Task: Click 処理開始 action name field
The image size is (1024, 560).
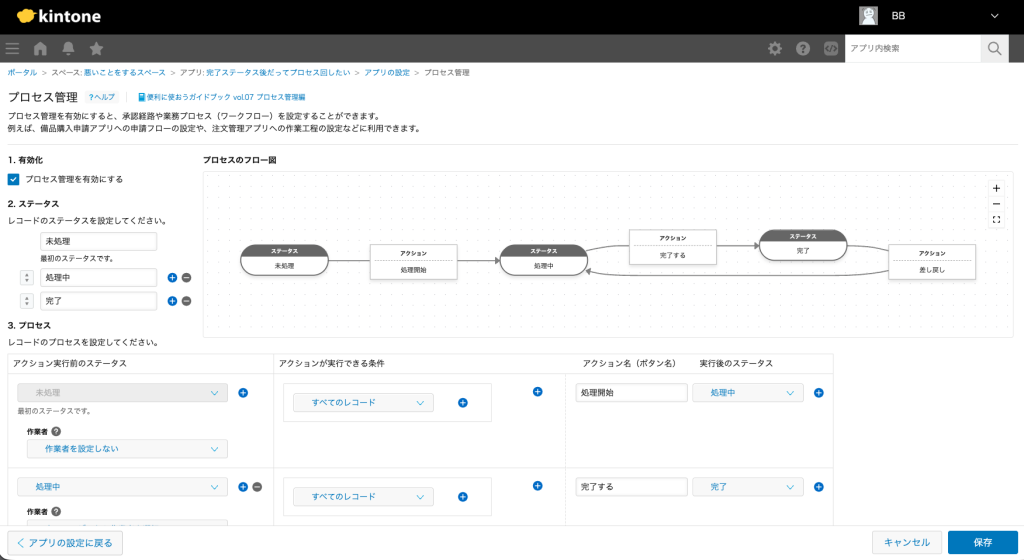Action: (x=631, y=393)
